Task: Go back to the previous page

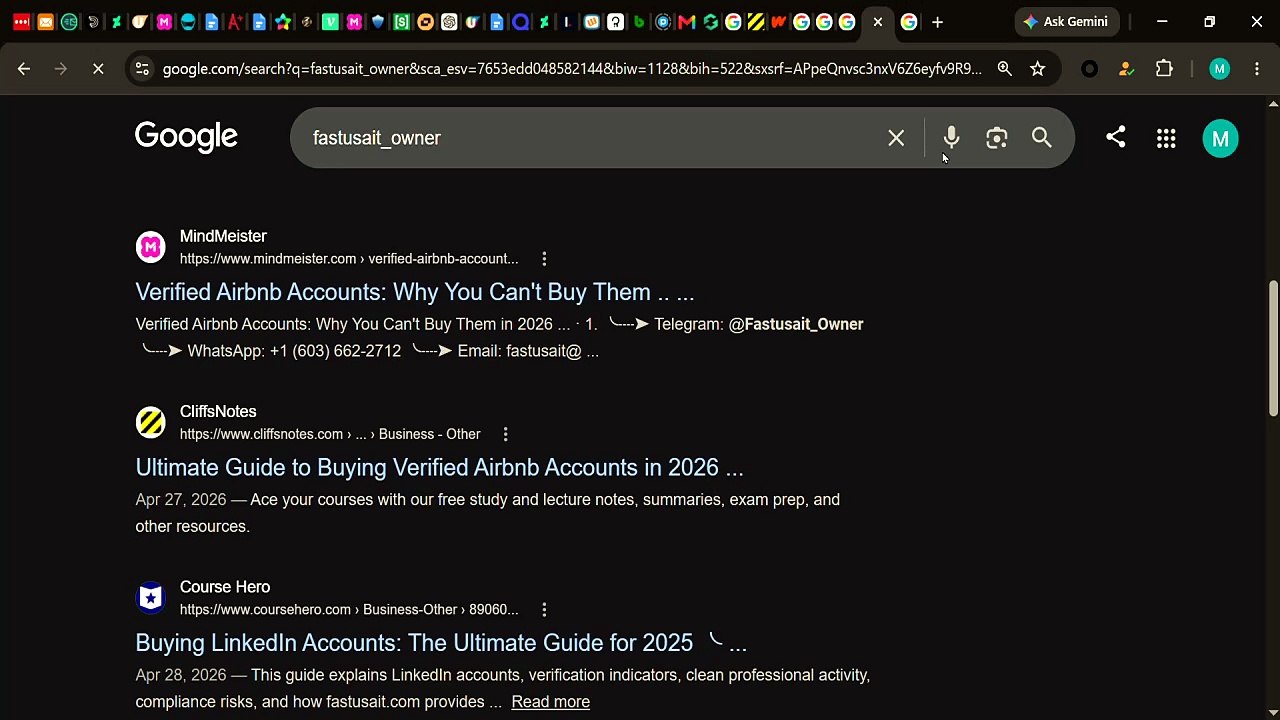Action: point(24,69)
